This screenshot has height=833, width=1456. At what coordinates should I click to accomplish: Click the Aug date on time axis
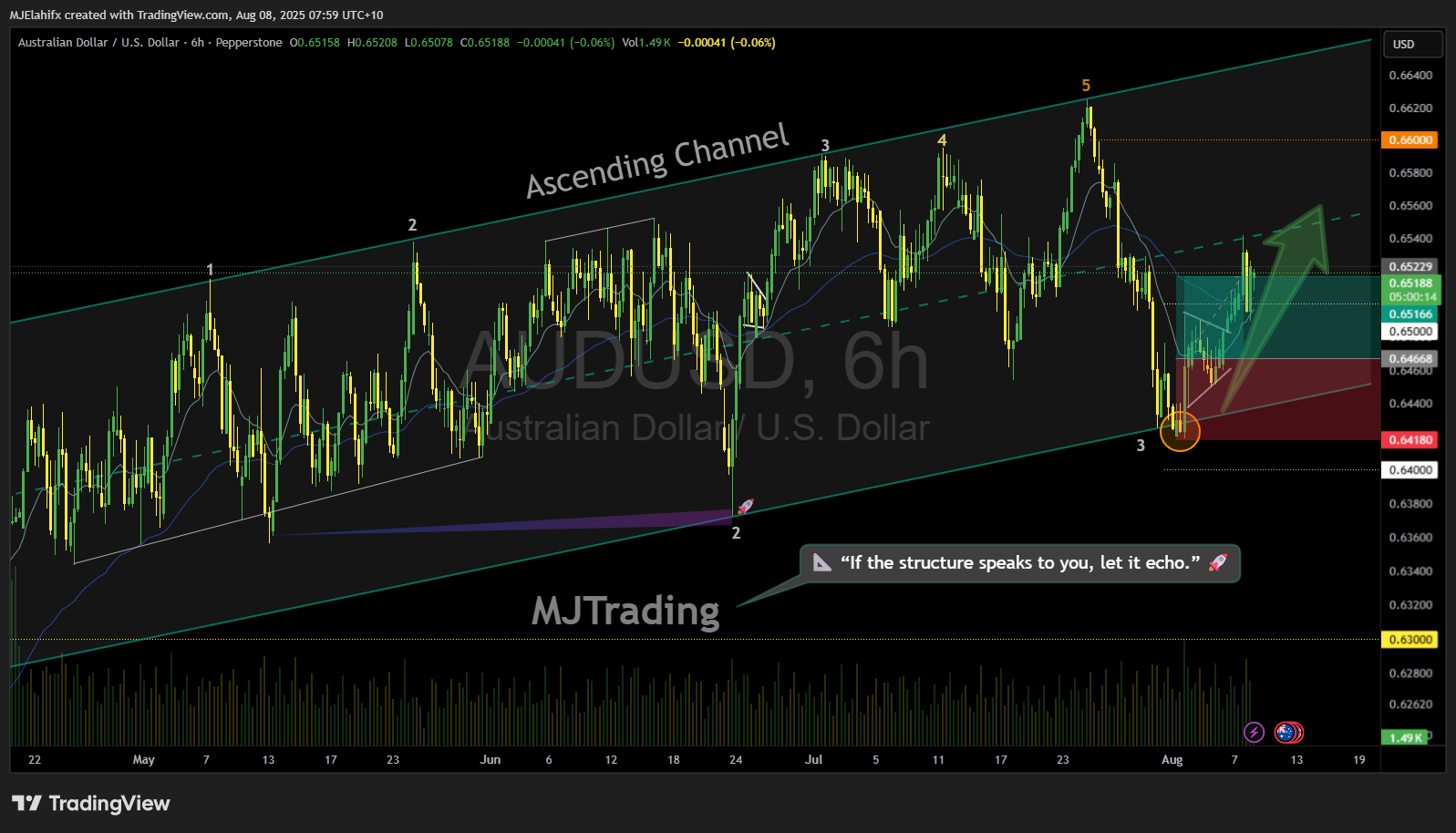click(1172, 760)
